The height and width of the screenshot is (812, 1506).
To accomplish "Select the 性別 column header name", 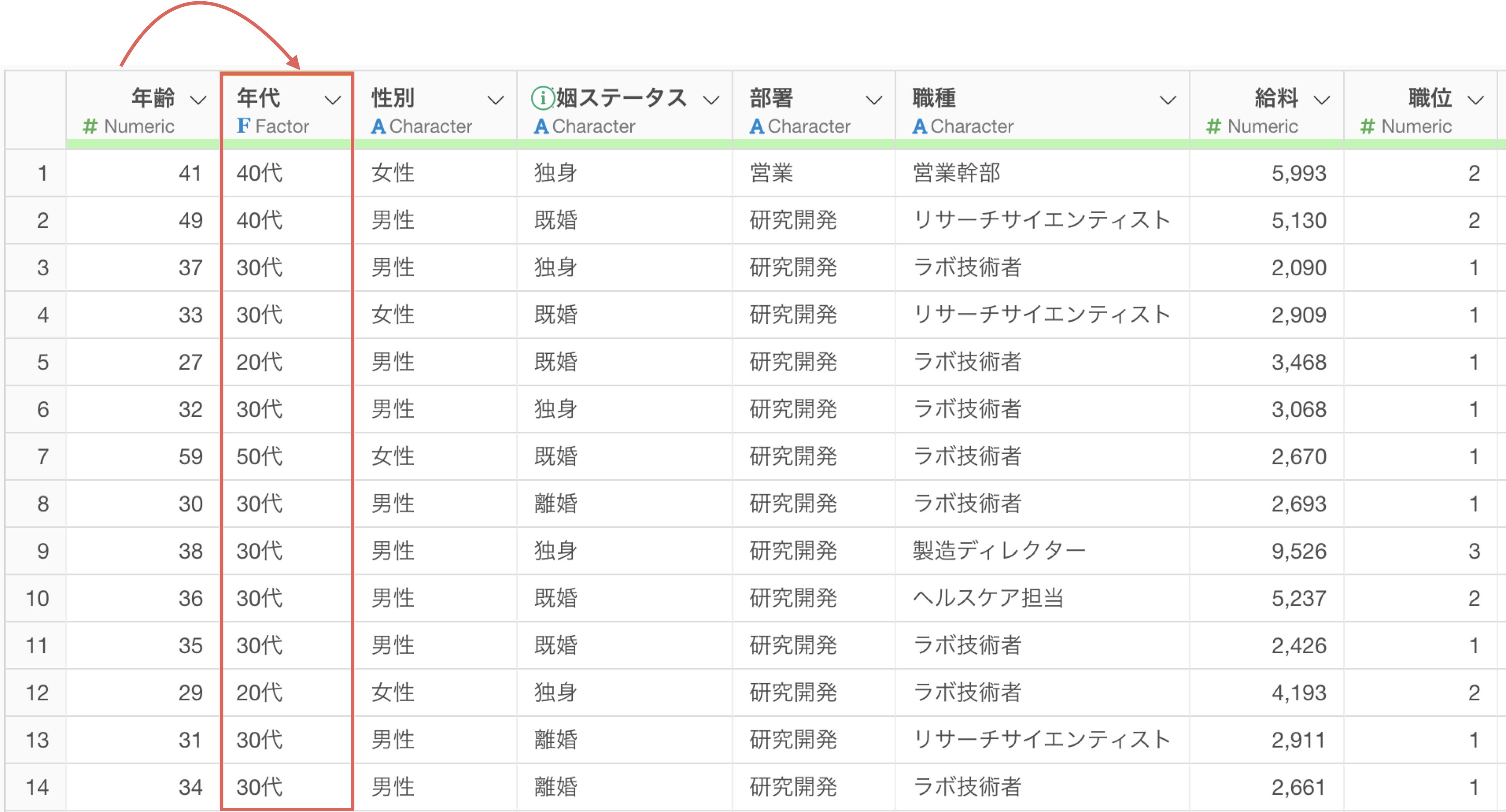I will click(393, 98).
